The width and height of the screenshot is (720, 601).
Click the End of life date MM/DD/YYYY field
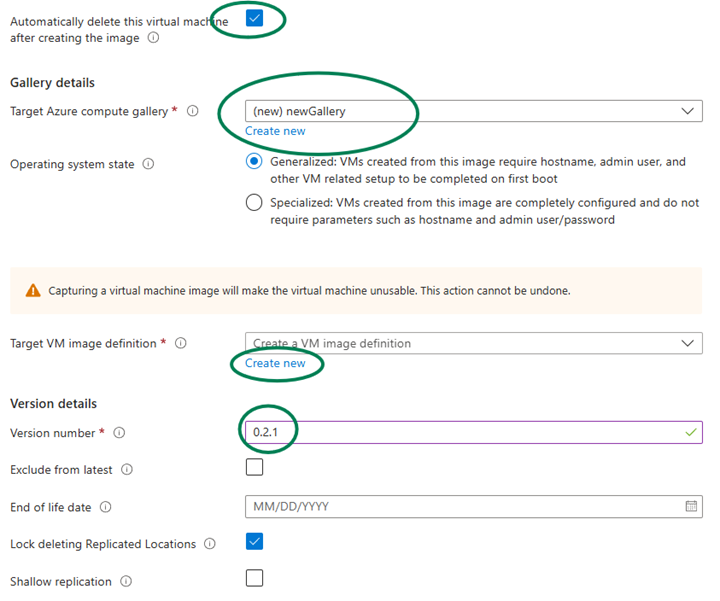click(474, 506)
